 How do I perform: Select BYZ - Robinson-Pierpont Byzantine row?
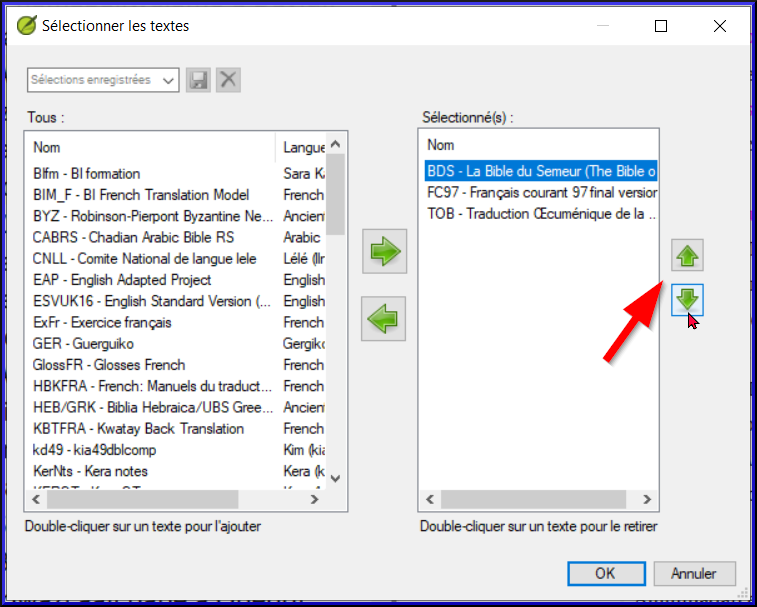pos(153,216)
